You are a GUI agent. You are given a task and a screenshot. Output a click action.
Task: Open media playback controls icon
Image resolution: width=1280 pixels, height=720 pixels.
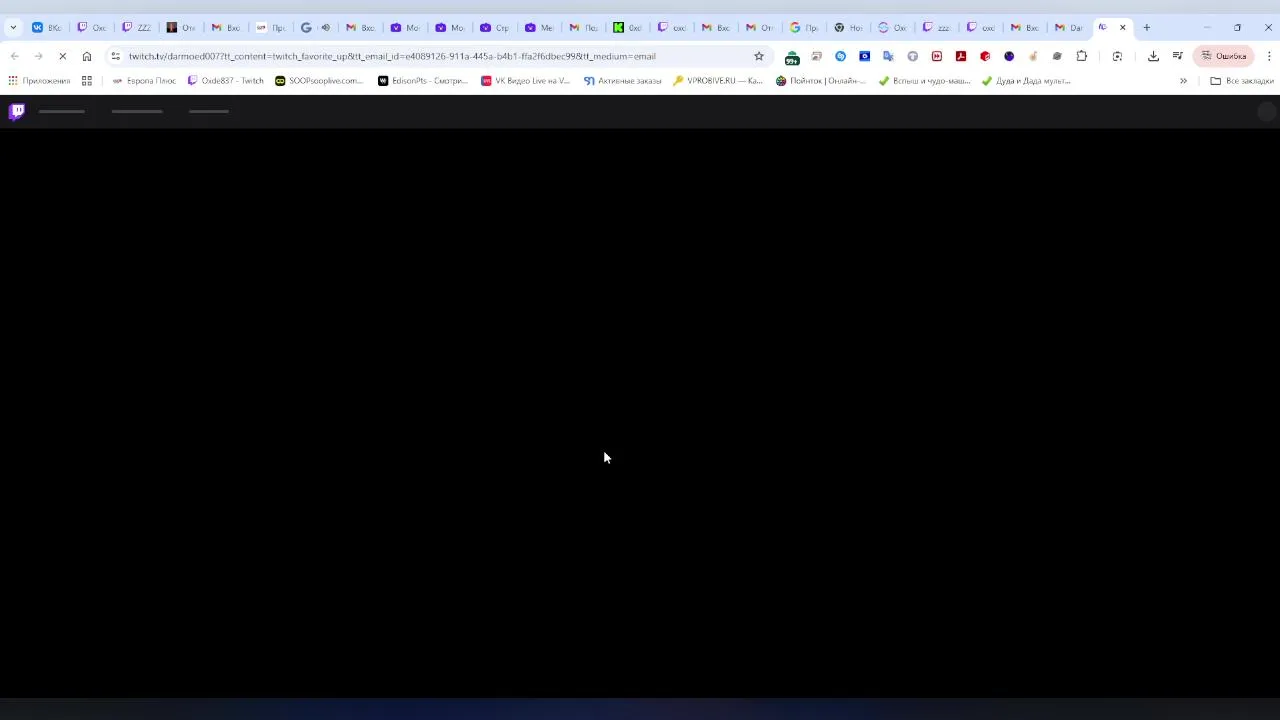coord(1177,56)
